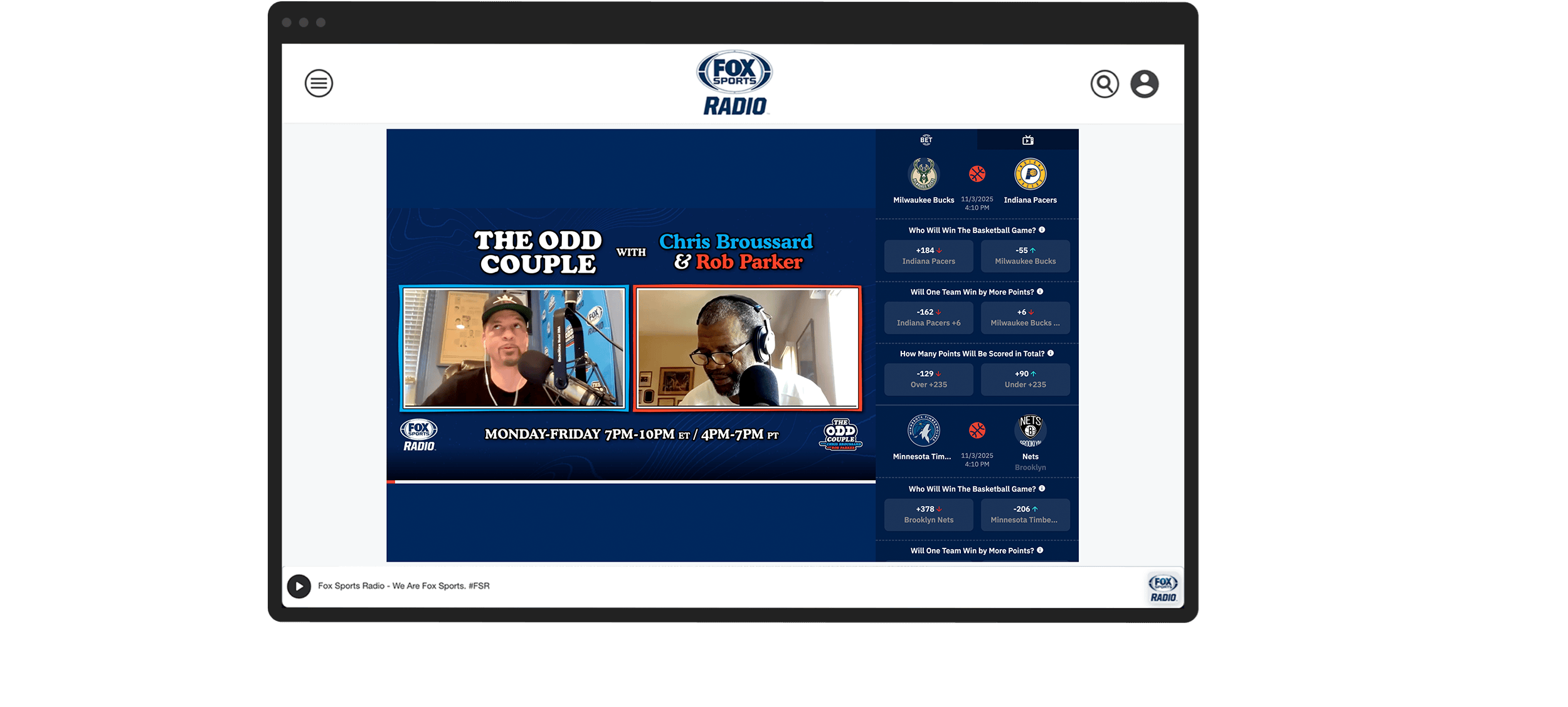Click the Milwaukee Bucks team logo
1568x707 pixels.
pos(923,174)
